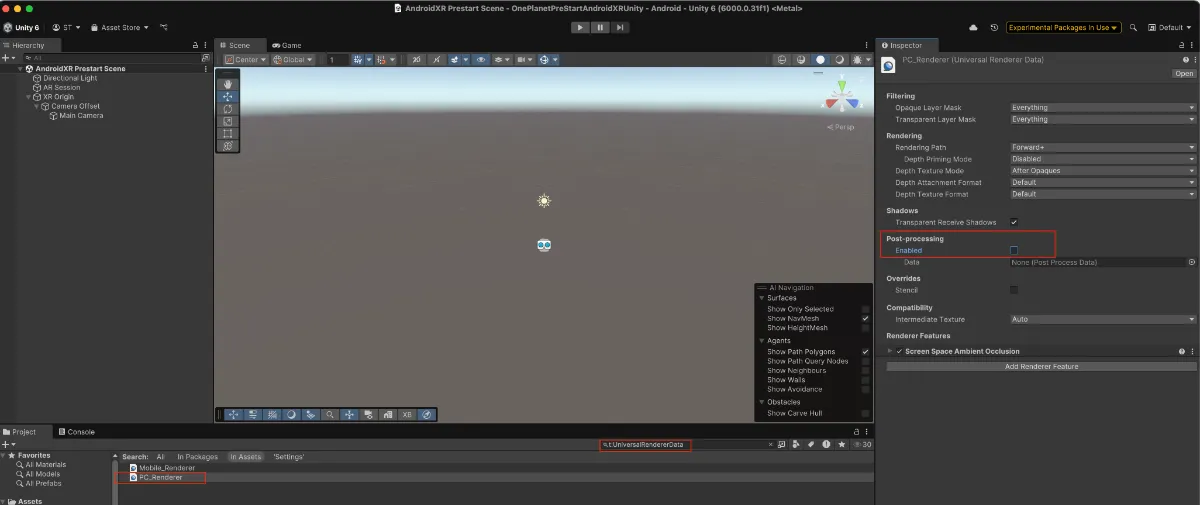Open Transparent Layer Mask dropdown
The height and width of the screenshot is (505, 1200).
pyautogui.click(x=1103, y=119)
